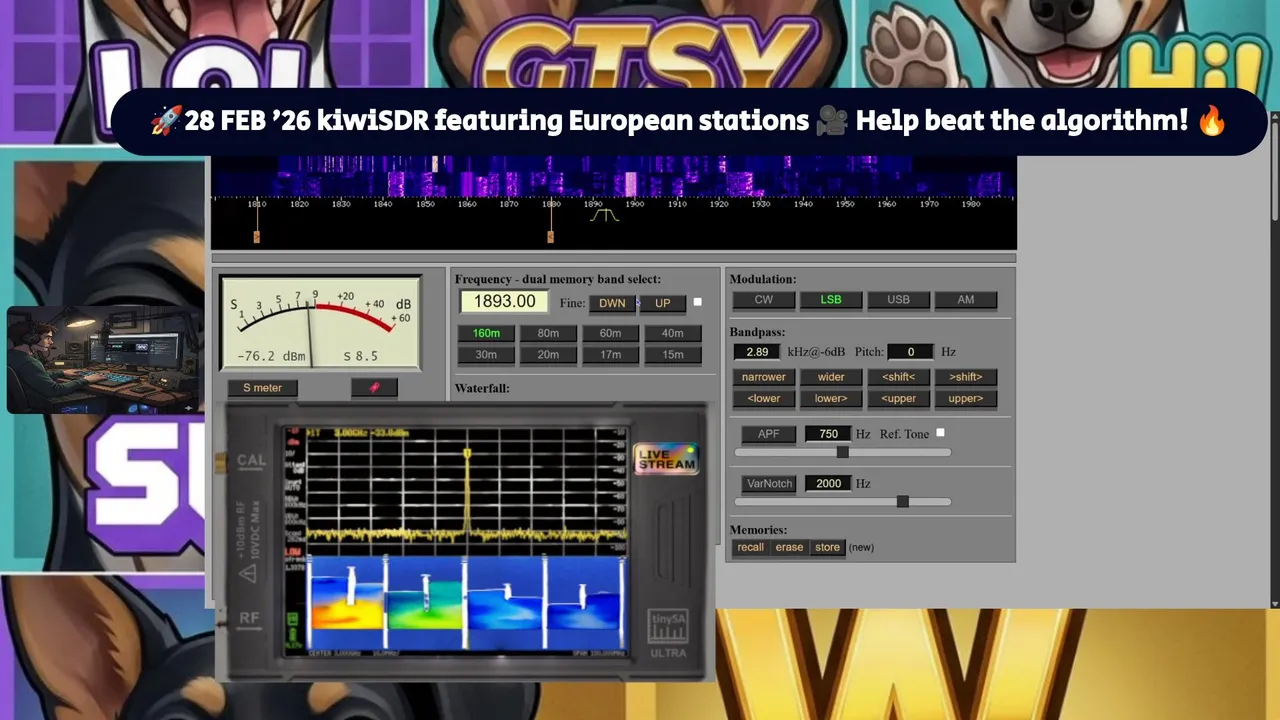The image size is (1280, 720).
Task: Click fine tune UP button
Action: click(x=663, y=303)
